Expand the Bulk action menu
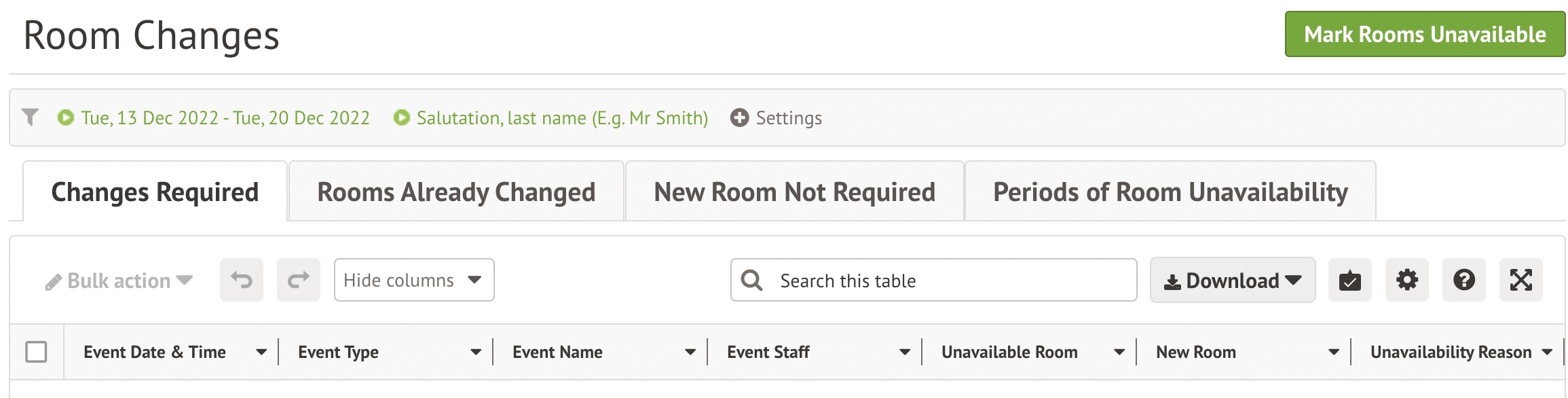 tap(119, 281)
